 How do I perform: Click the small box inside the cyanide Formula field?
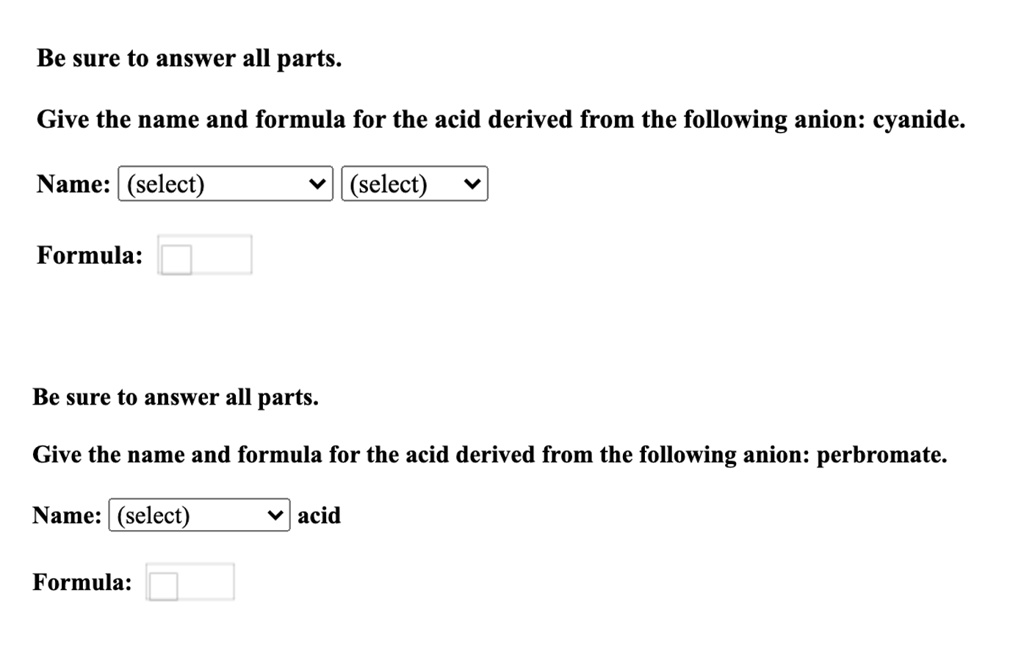point(175,258)
